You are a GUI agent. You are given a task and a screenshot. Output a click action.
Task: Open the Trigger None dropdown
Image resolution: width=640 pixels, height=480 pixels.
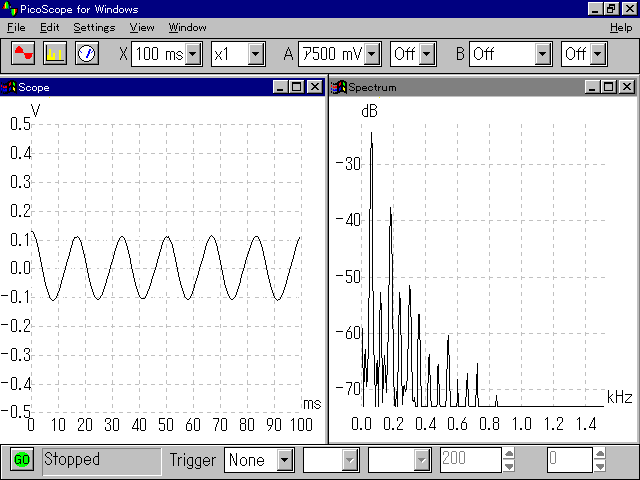pyautogui.click(x=285, y=460)
